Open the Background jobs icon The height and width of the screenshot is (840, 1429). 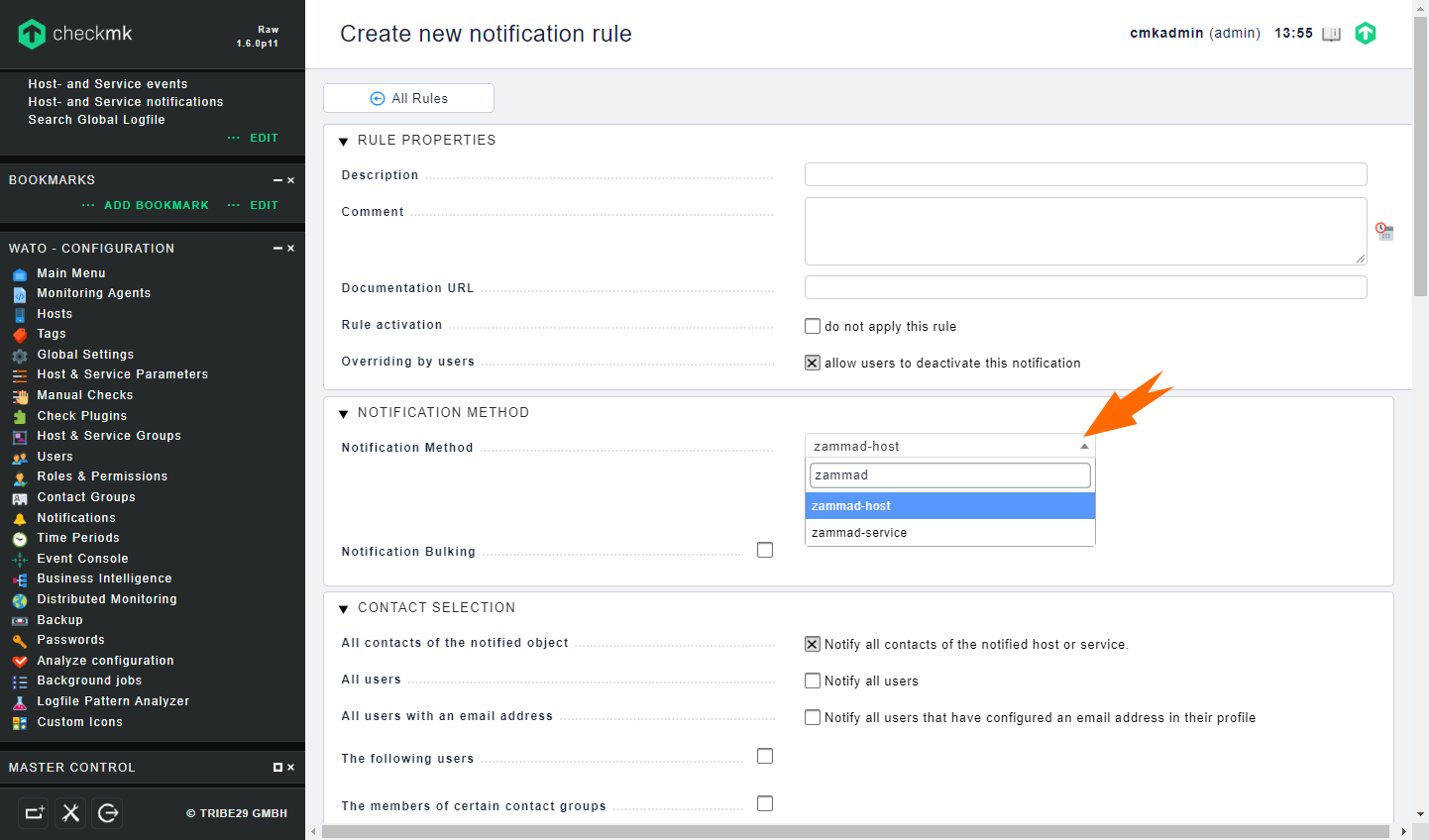pyautogui.click(x=20, y=682)
